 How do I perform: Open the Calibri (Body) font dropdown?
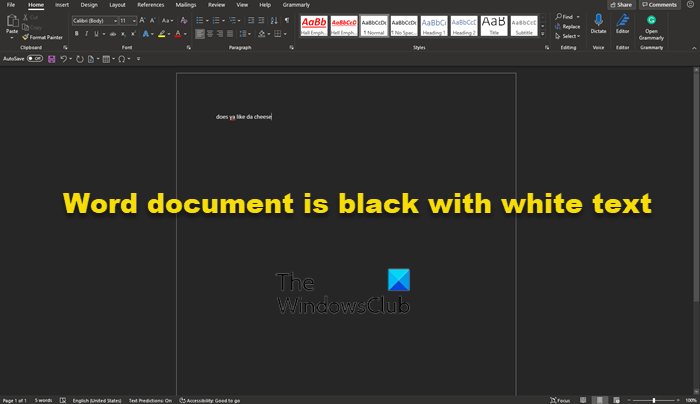point(94,20)
